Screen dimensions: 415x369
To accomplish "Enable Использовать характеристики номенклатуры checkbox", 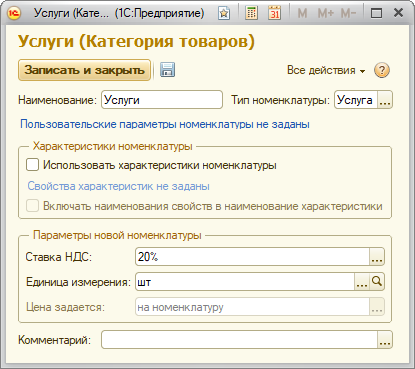I will [32, 165].
